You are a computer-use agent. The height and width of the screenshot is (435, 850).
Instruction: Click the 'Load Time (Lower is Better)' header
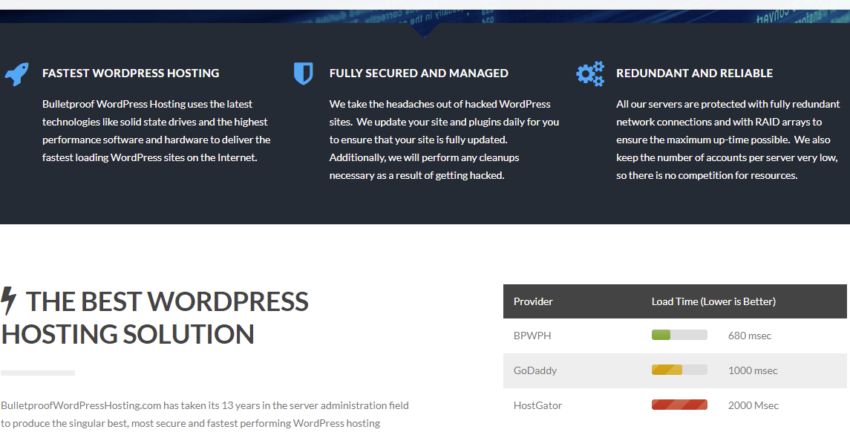point(713,302)
